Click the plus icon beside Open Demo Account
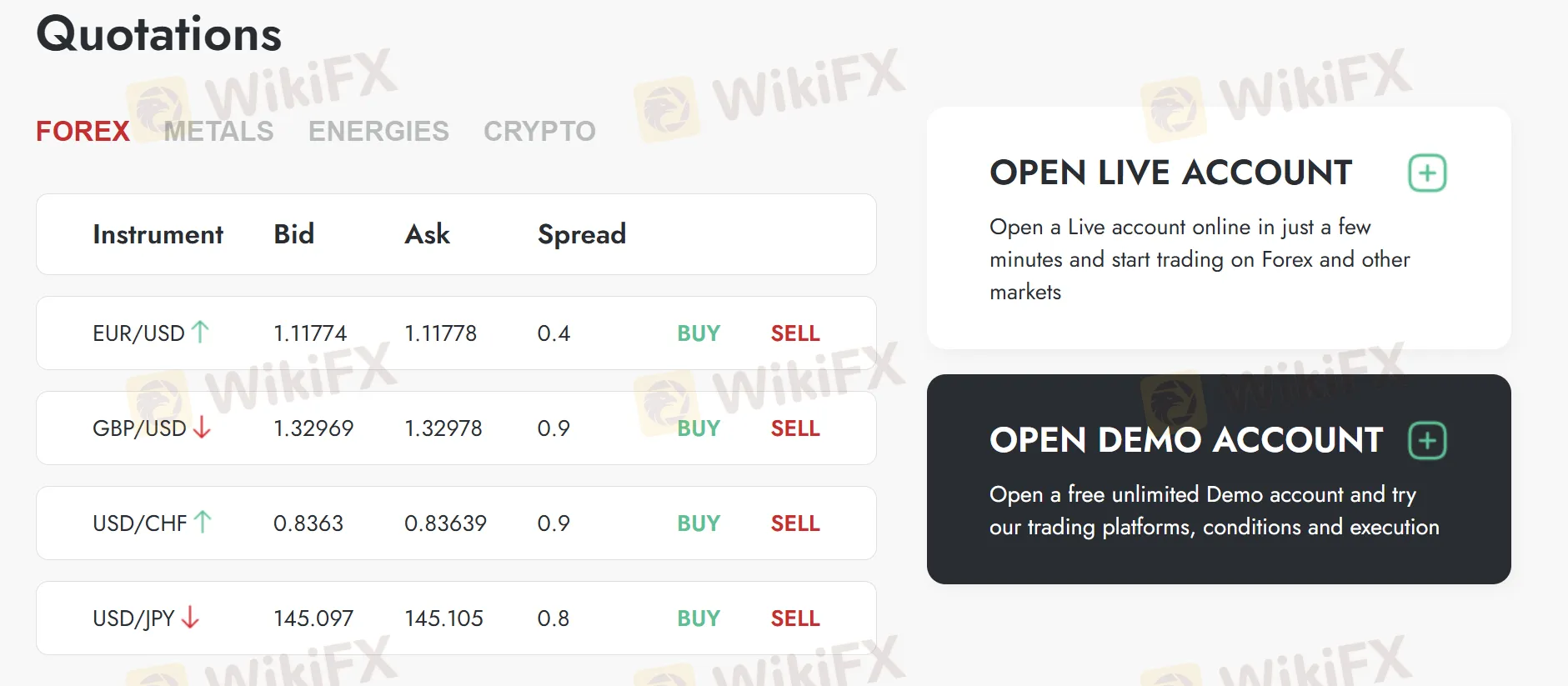Image resolution: width=1568 pixels, height=686 pixels. (x=1427, y=440)
